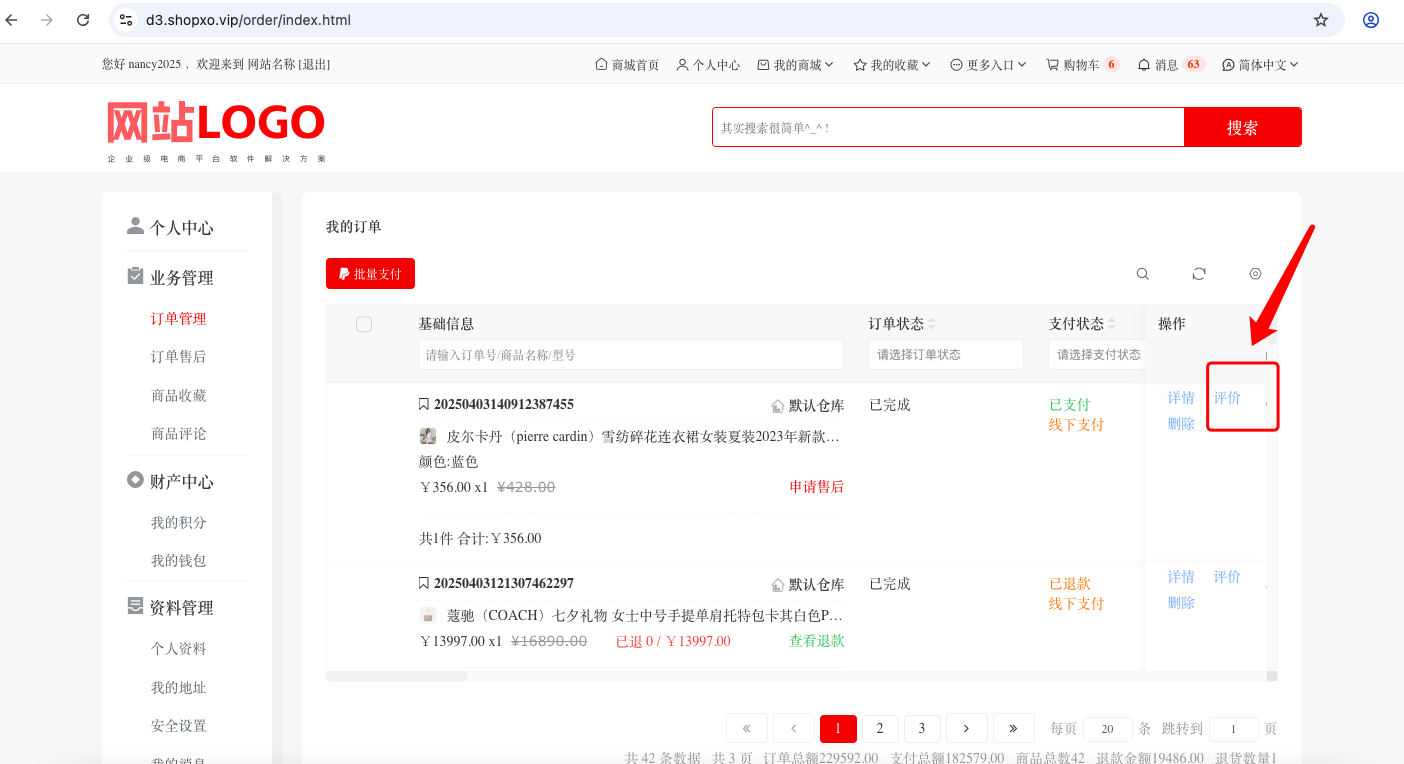Expand 我的收藏 dropdown menu
The height and width of the screenshot is (764, 1404).
(x=892, y=65)
